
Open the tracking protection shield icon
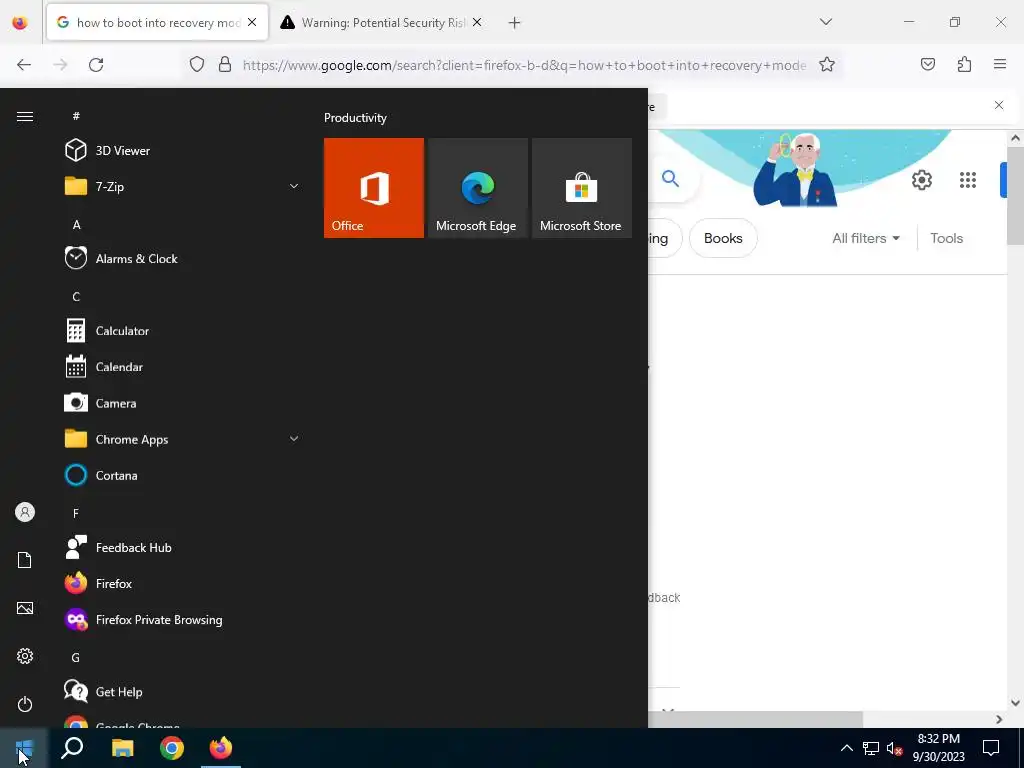(x=197, y=64)
